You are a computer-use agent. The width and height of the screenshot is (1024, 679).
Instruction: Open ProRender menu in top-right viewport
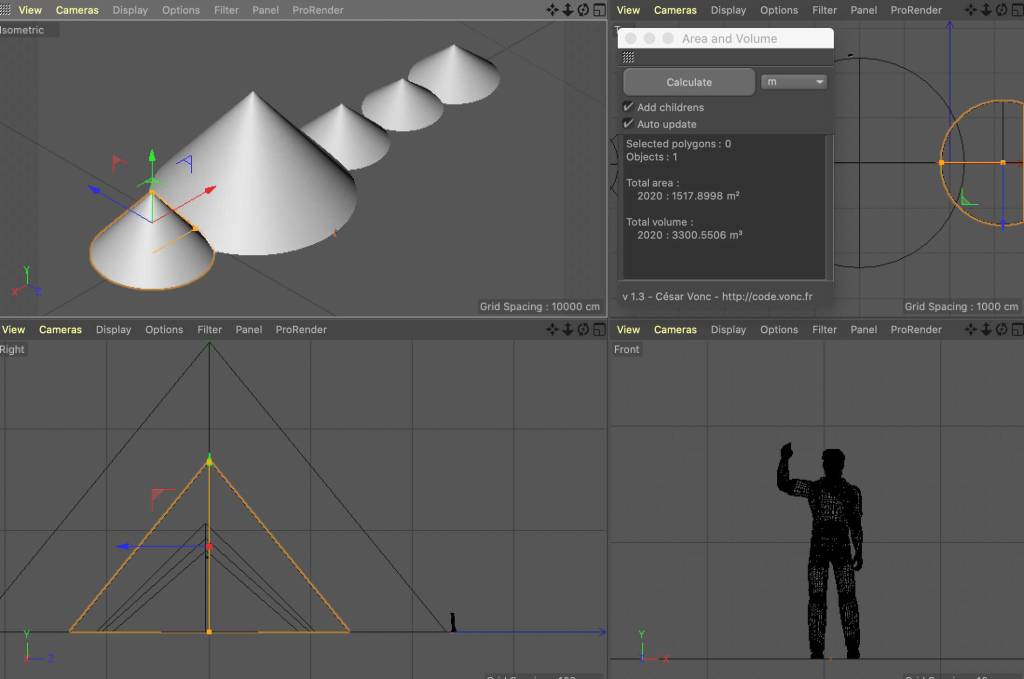[916, 10]
